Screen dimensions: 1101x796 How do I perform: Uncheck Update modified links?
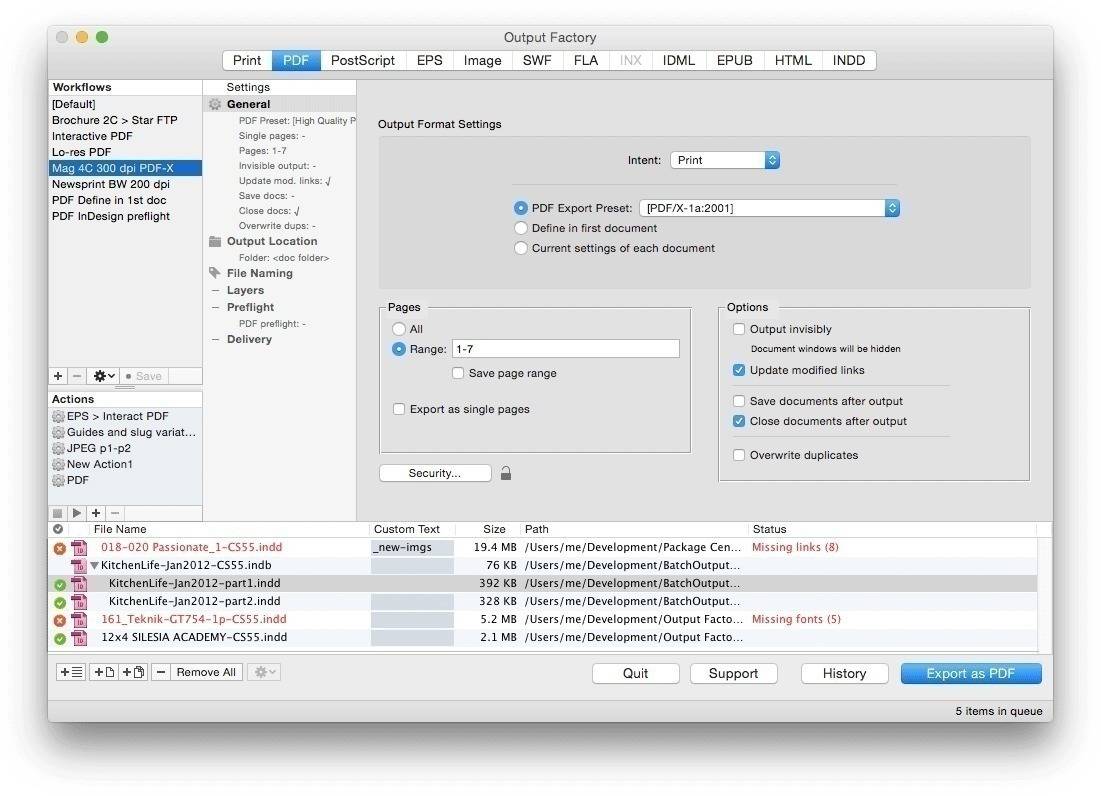pyautogui.click(x=739, y=370)
